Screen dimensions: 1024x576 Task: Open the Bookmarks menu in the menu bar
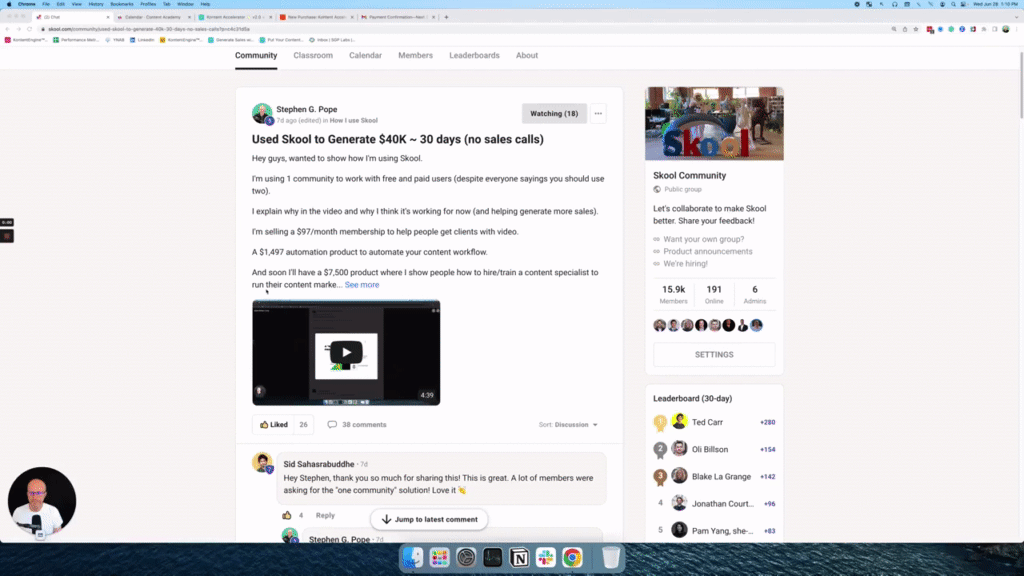(x=123, y=4)
